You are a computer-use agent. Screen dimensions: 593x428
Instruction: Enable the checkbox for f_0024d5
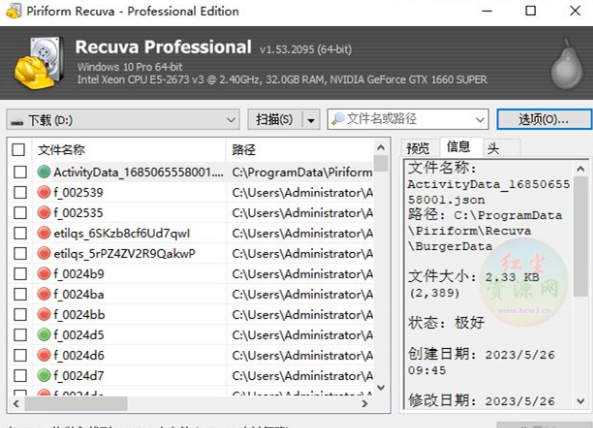pyautogui.click(x=20, y=335)
